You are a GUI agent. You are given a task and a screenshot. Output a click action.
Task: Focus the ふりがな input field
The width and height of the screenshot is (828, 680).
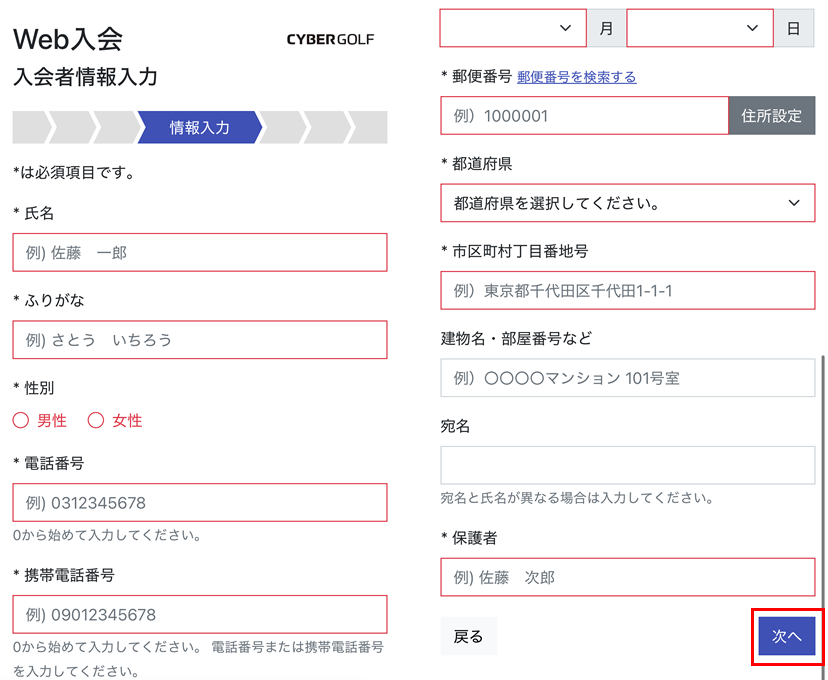pos(200,340)
